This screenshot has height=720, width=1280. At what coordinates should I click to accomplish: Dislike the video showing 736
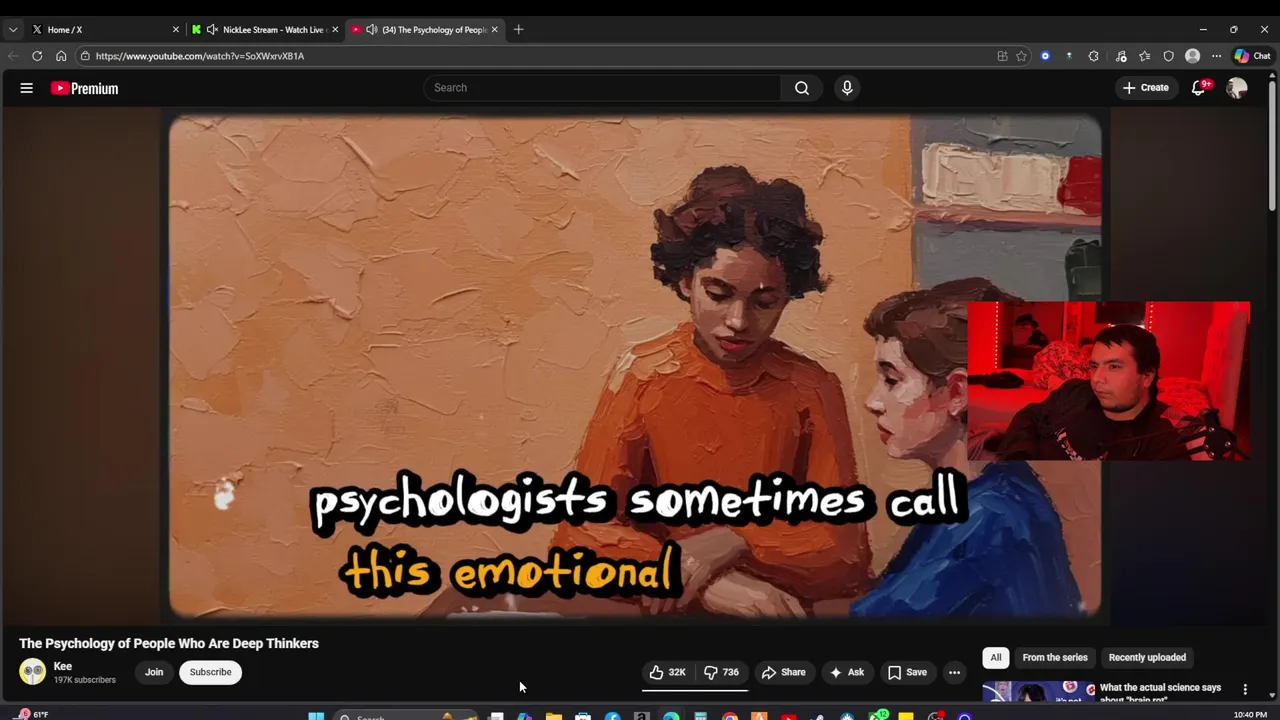[x=722, y=672]
